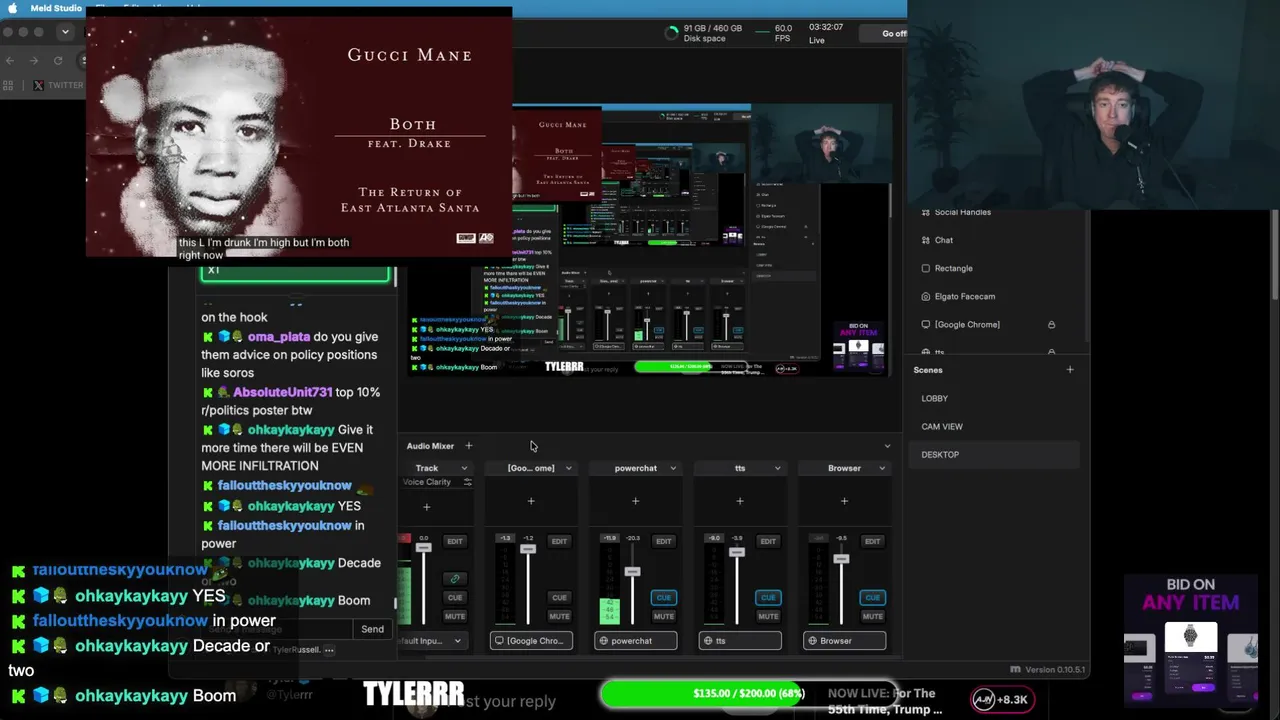Click EDIT on the powerchat channel
The width and height of the screenshot is (1280, 720).
coord(664,541)
